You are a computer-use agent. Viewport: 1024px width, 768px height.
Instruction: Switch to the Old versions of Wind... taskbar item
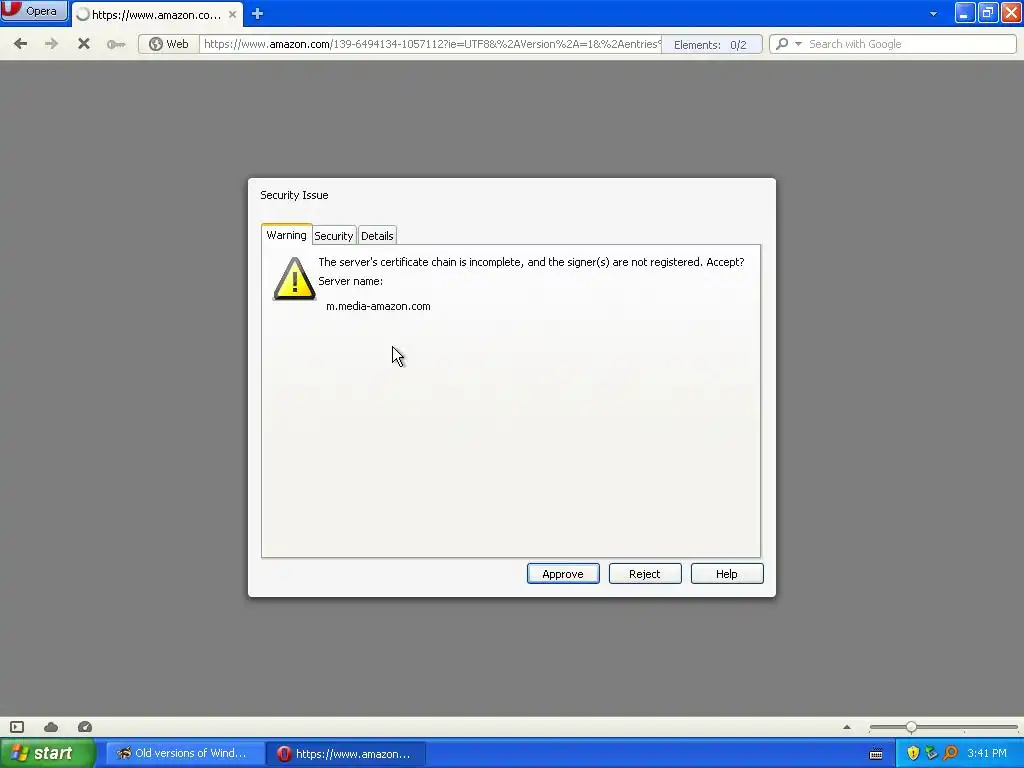184,754
